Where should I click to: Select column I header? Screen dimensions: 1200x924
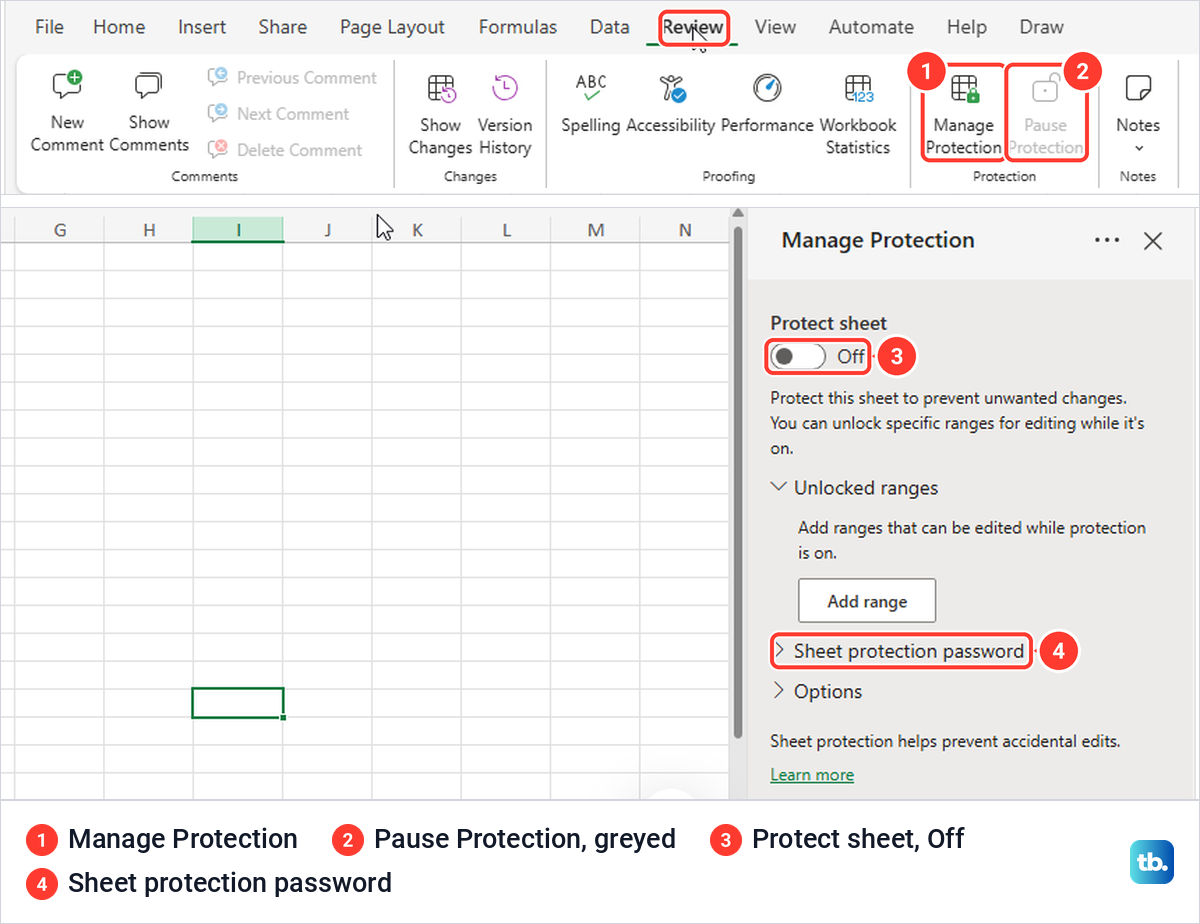(238, 230)
